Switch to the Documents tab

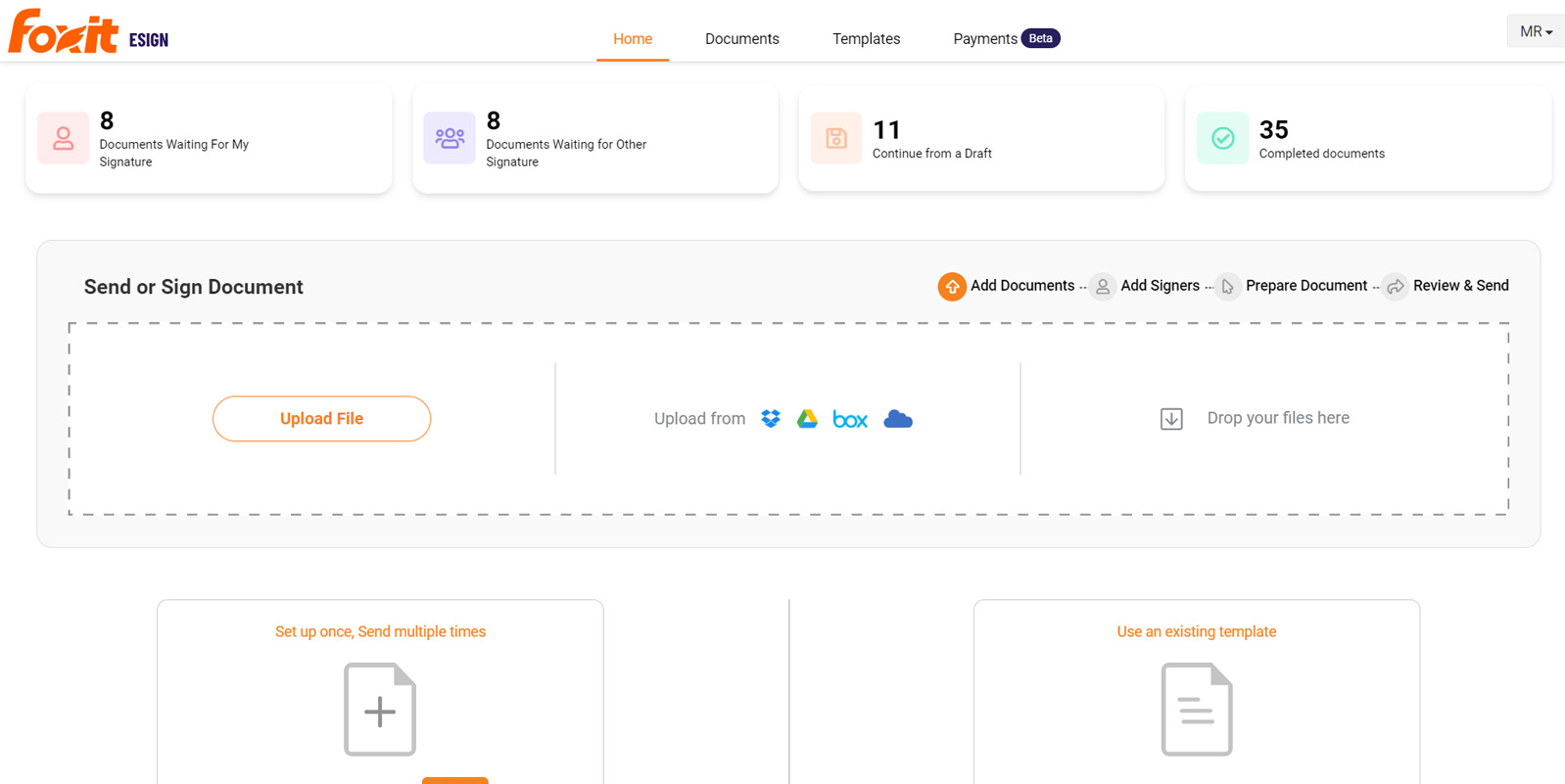pyautogui.click(x=742, y=39)
